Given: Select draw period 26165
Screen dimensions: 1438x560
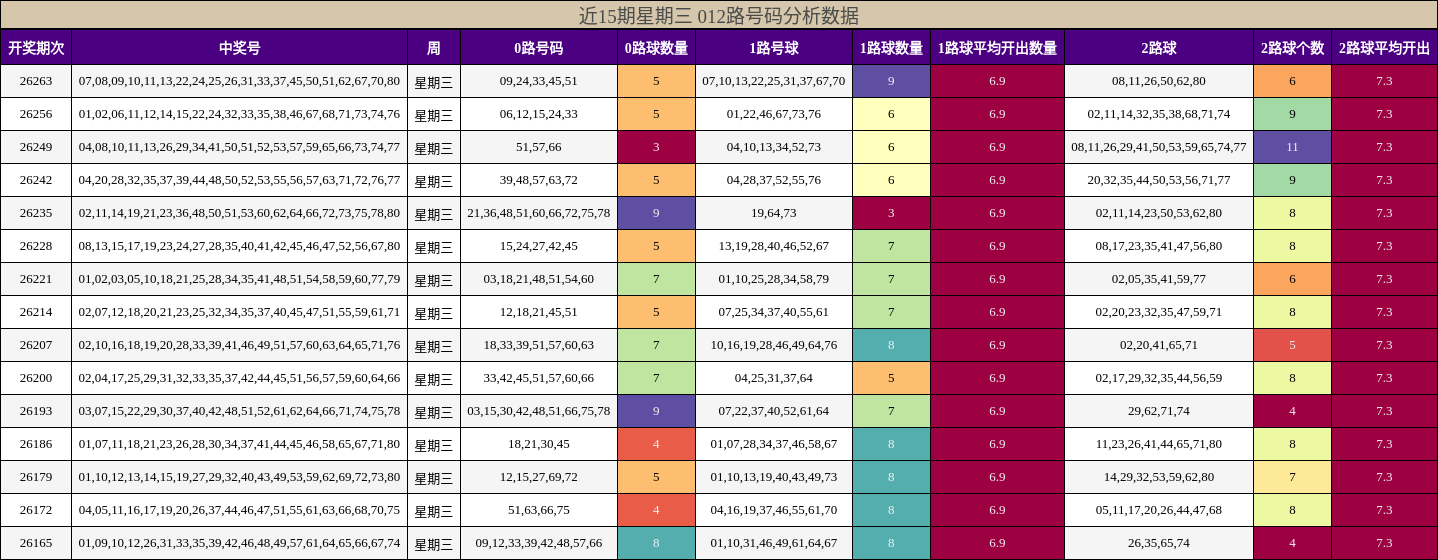Looking at the screenshot, I should point(36,543).
